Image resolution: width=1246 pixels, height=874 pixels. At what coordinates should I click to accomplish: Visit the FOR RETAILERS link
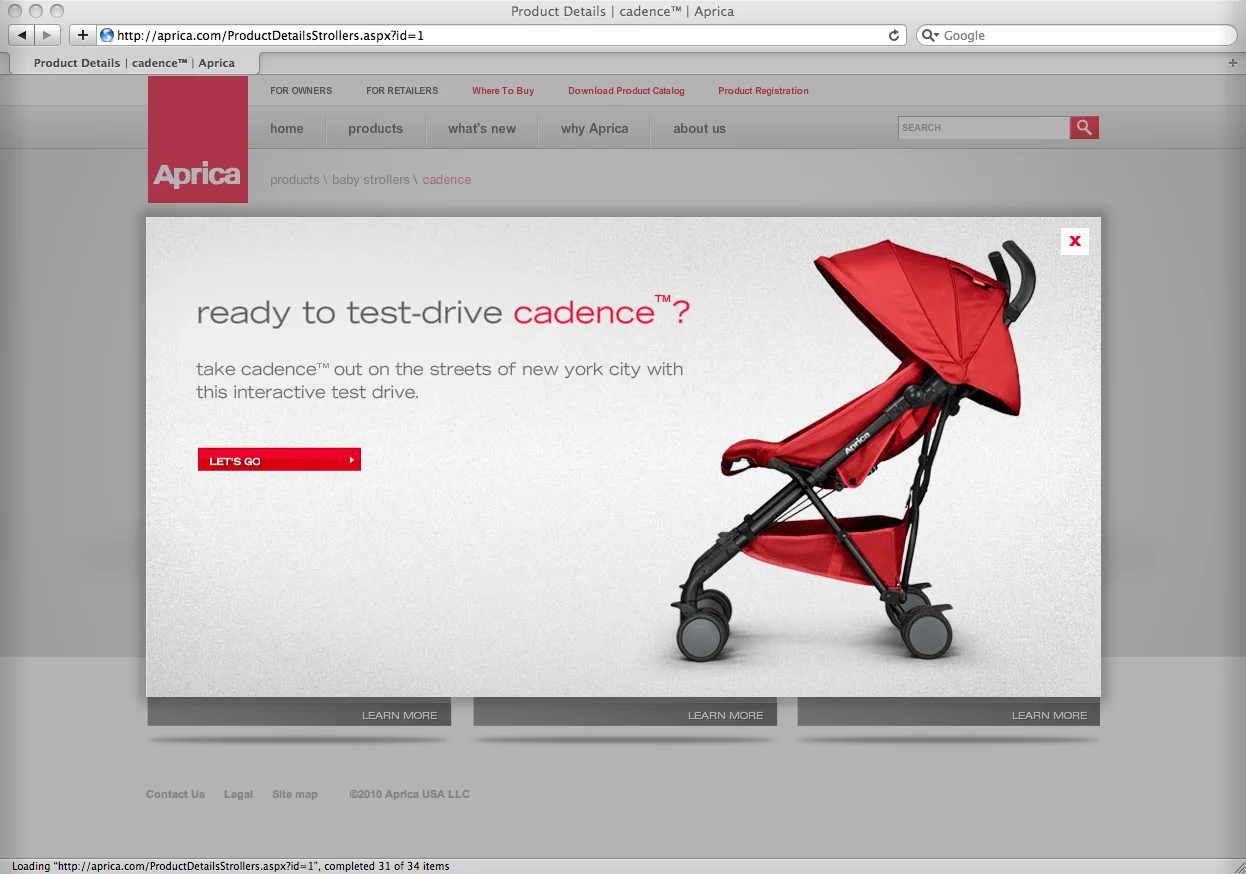[x=402, y=90]
